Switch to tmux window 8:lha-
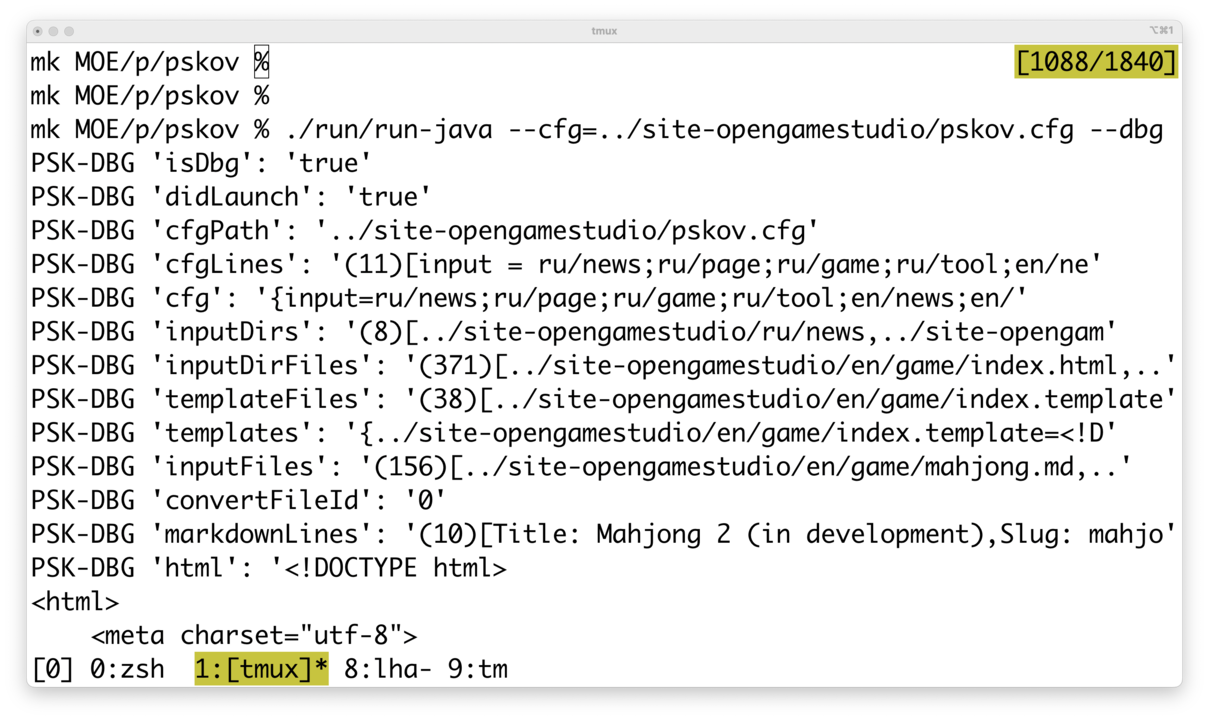Image resolution: width=1209 pixels, height=720 pixels. [388, 668]
